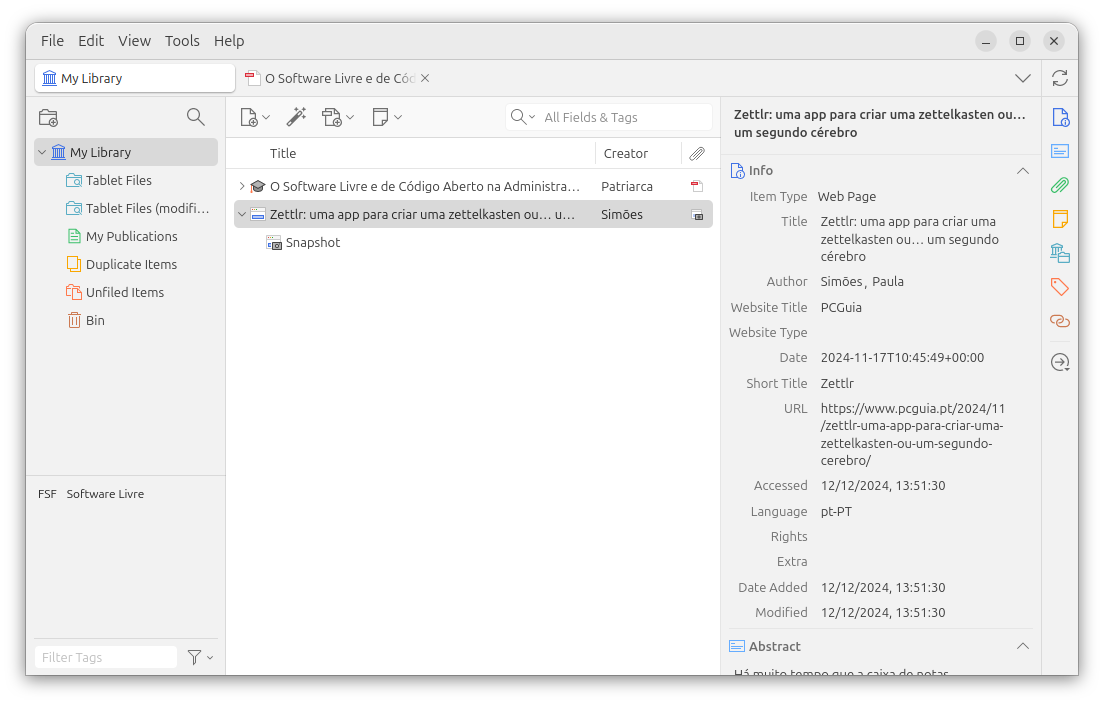Switch to the My Library tab
Screen dimensions: 1104x704
[134, 78]
